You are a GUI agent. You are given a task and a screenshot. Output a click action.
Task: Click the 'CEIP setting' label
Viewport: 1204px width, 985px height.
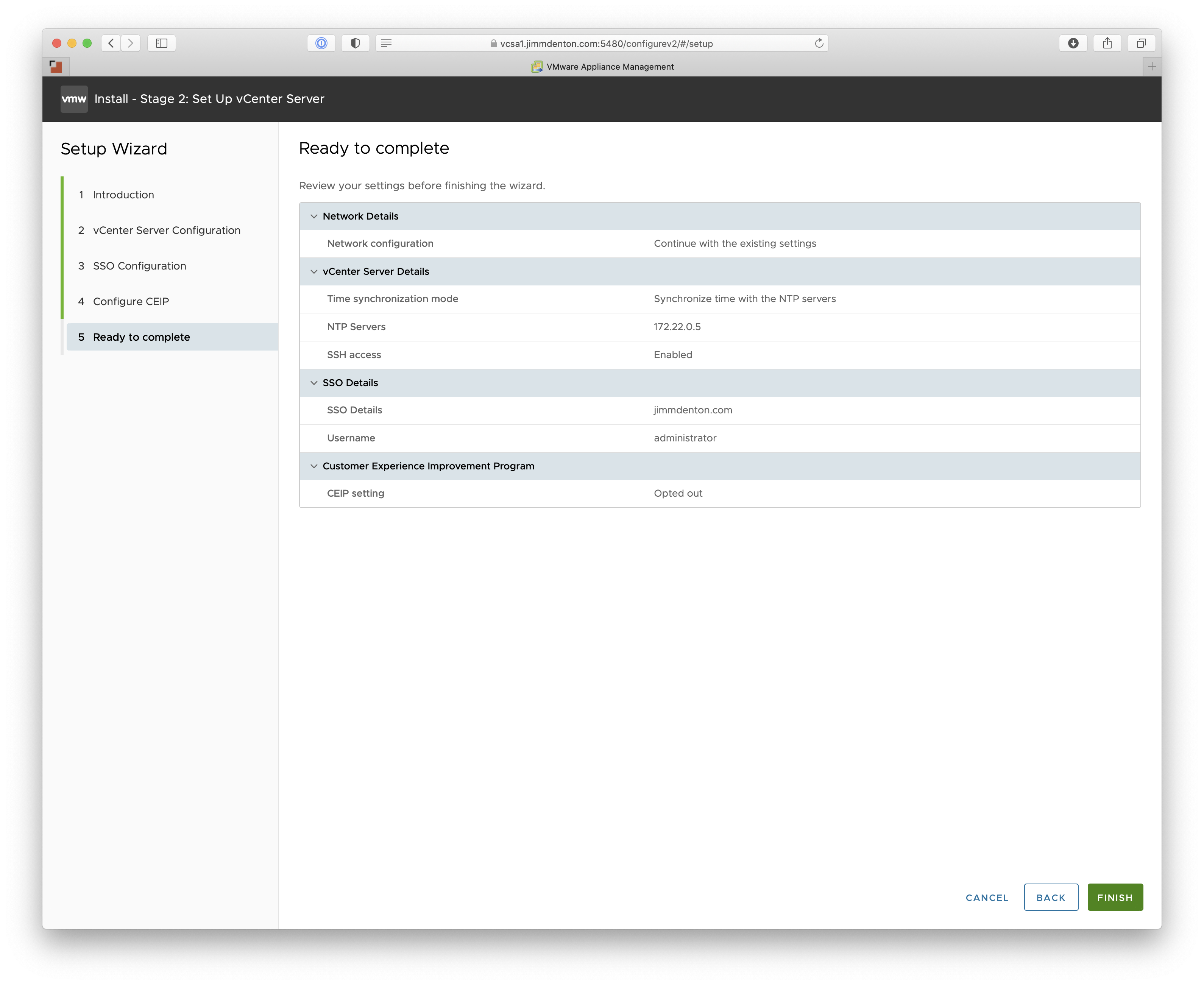(356, 494)
